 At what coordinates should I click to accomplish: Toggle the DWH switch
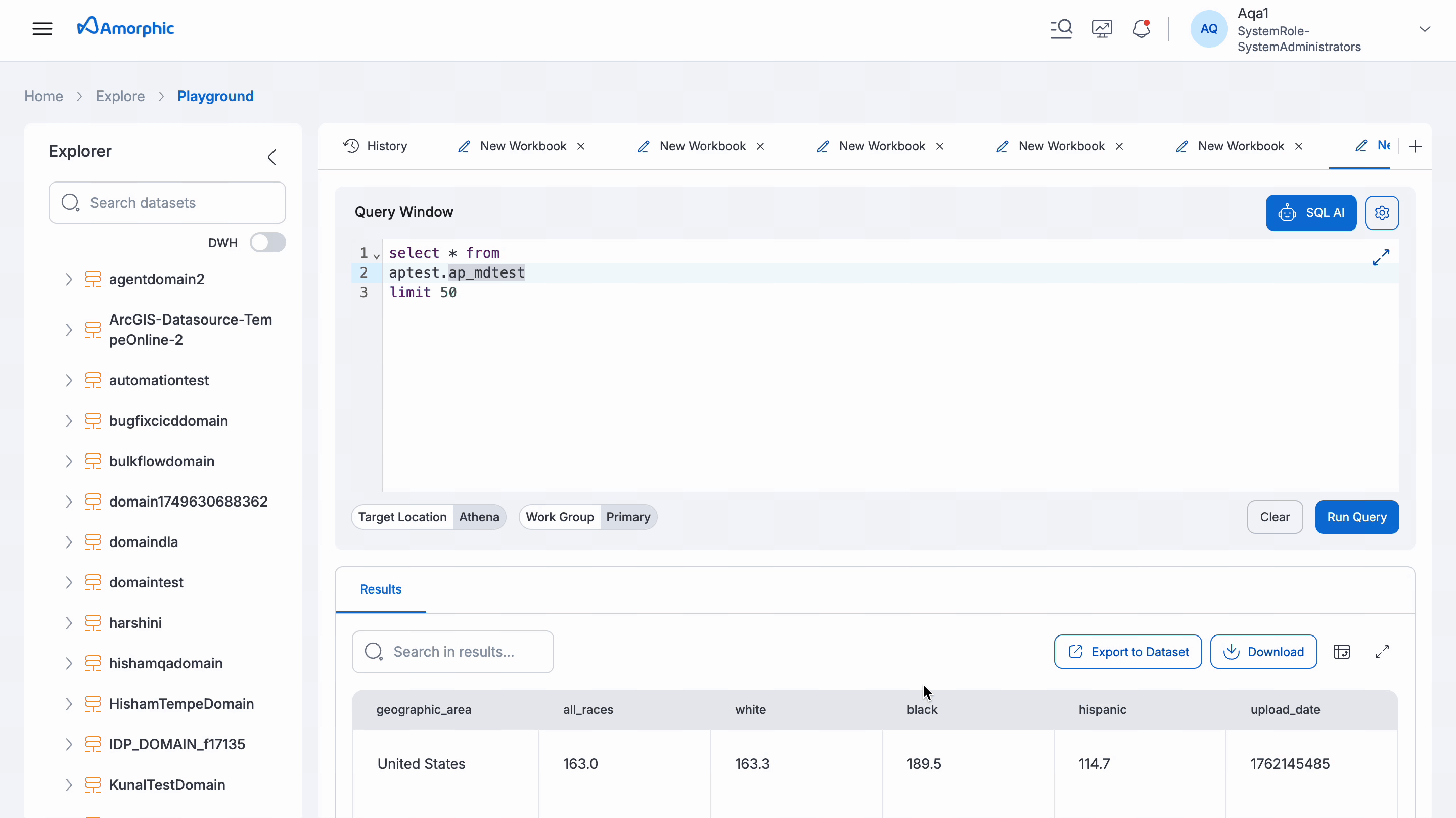coord(267,242)
